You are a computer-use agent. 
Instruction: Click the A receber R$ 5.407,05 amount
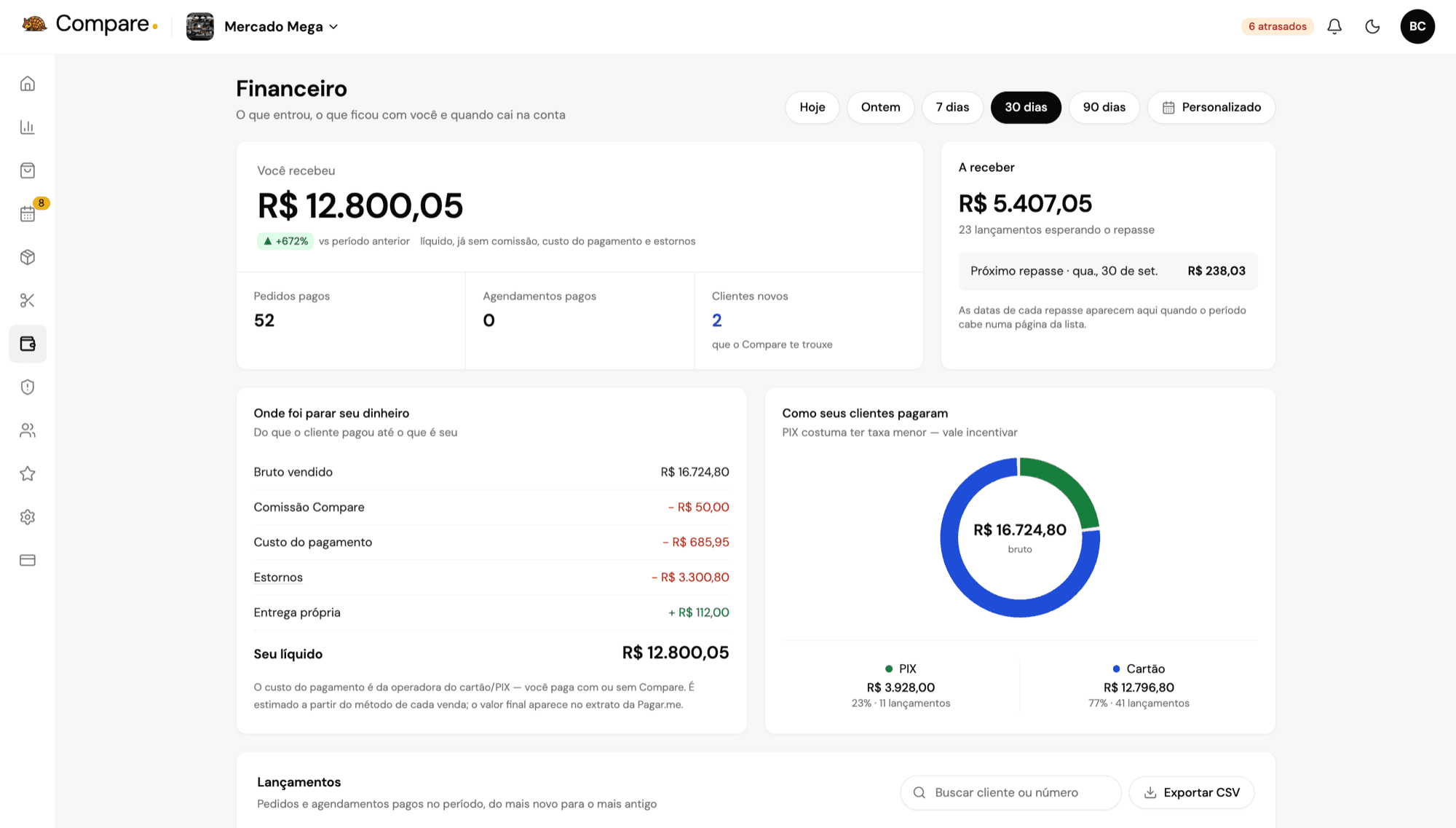tap(1025, 204)
